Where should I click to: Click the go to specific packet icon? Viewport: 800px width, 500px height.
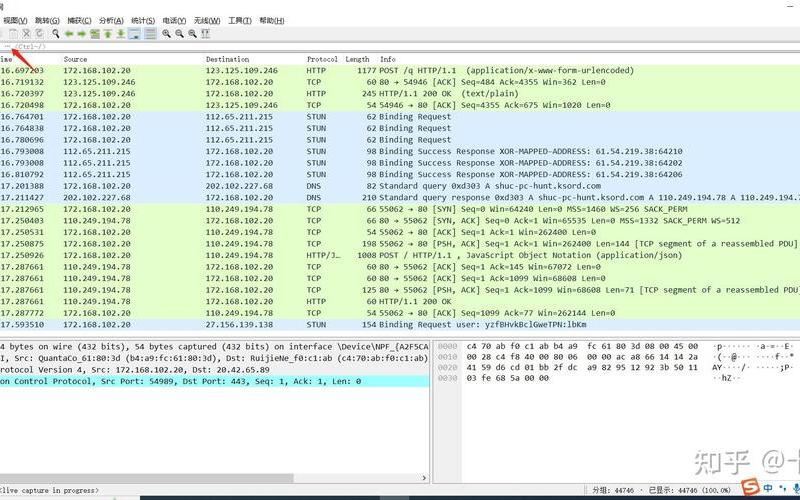point(95,34)
